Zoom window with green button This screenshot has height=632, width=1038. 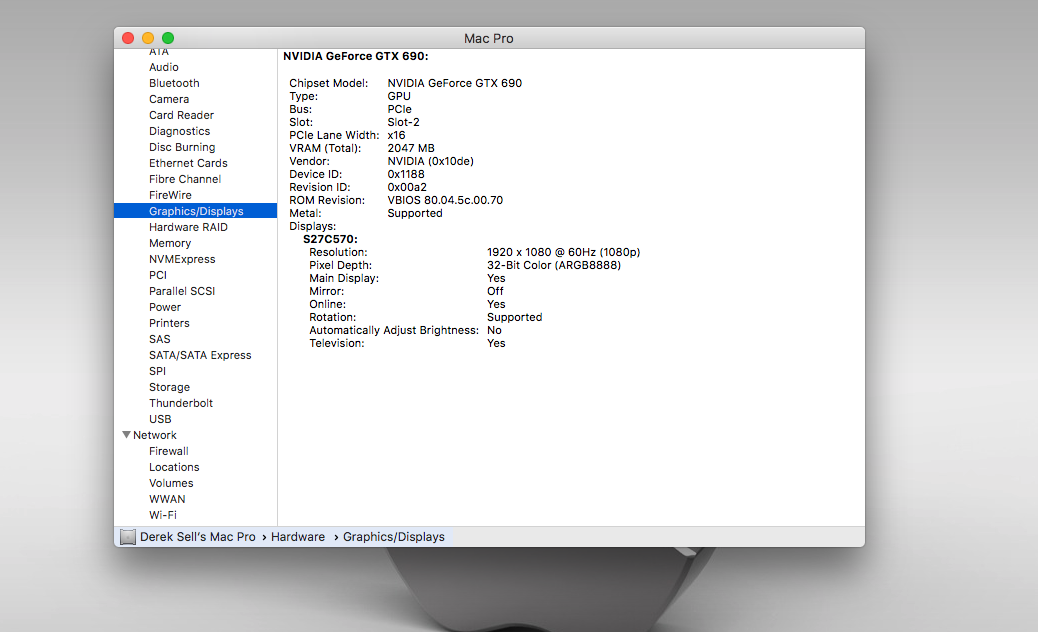coord(168,38)
